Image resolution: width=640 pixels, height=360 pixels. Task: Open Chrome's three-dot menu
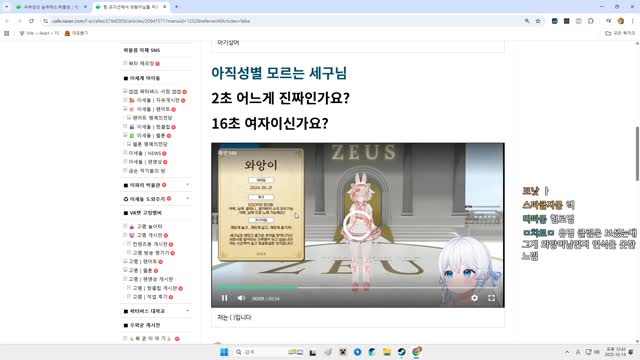tap(632, 21)
